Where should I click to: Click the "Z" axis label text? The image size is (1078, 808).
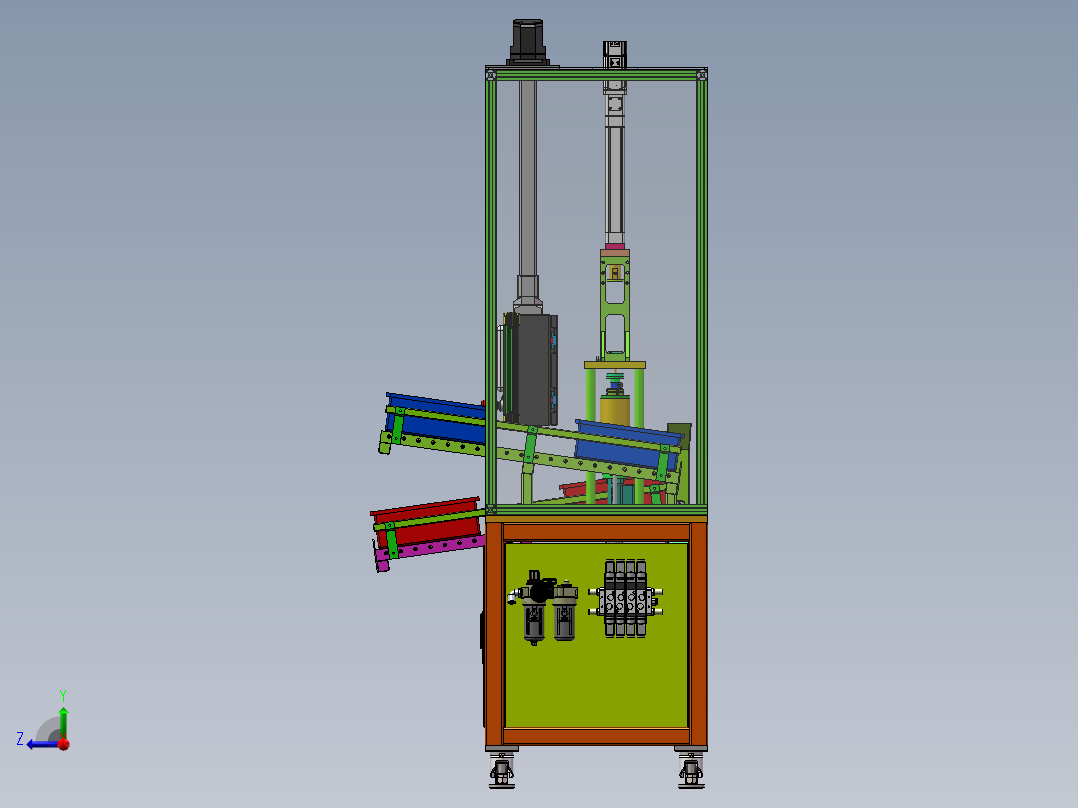tap(20, 739)
